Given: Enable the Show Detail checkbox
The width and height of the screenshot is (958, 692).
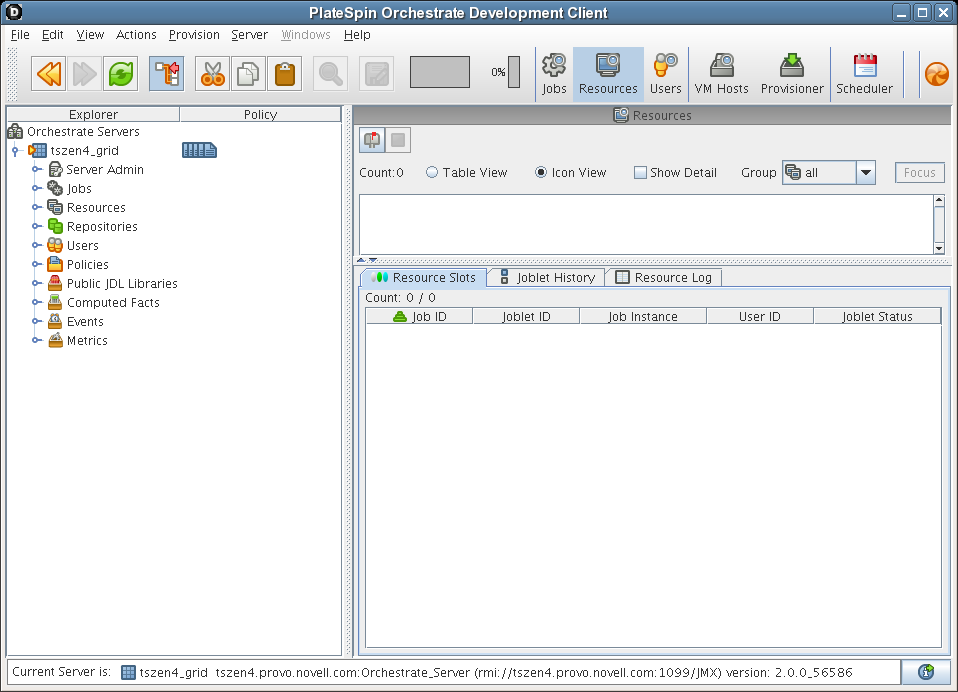Looking at the screenshot, I should click(640, 172).
